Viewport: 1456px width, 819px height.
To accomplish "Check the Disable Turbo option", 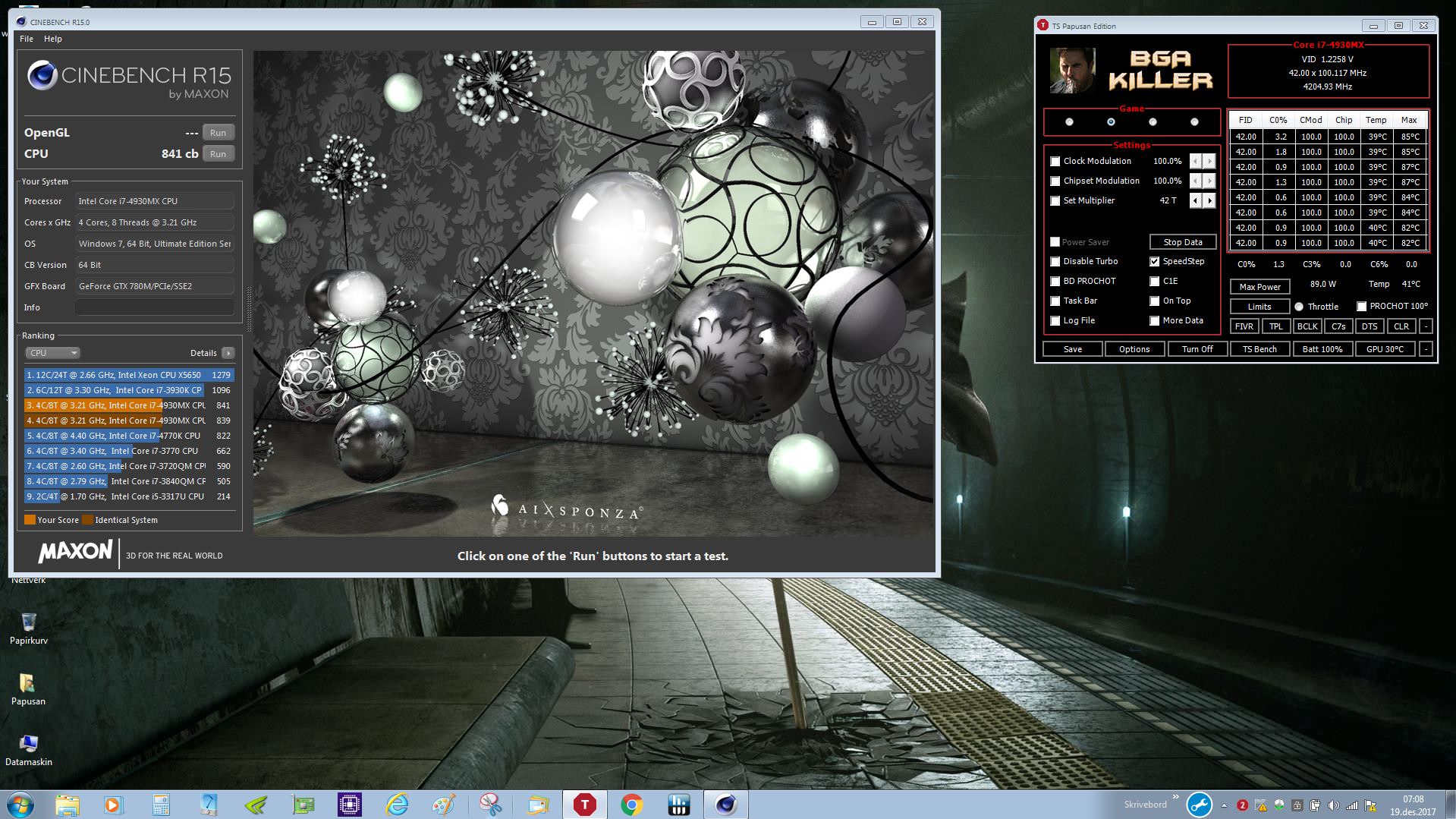I will 1055,261.
